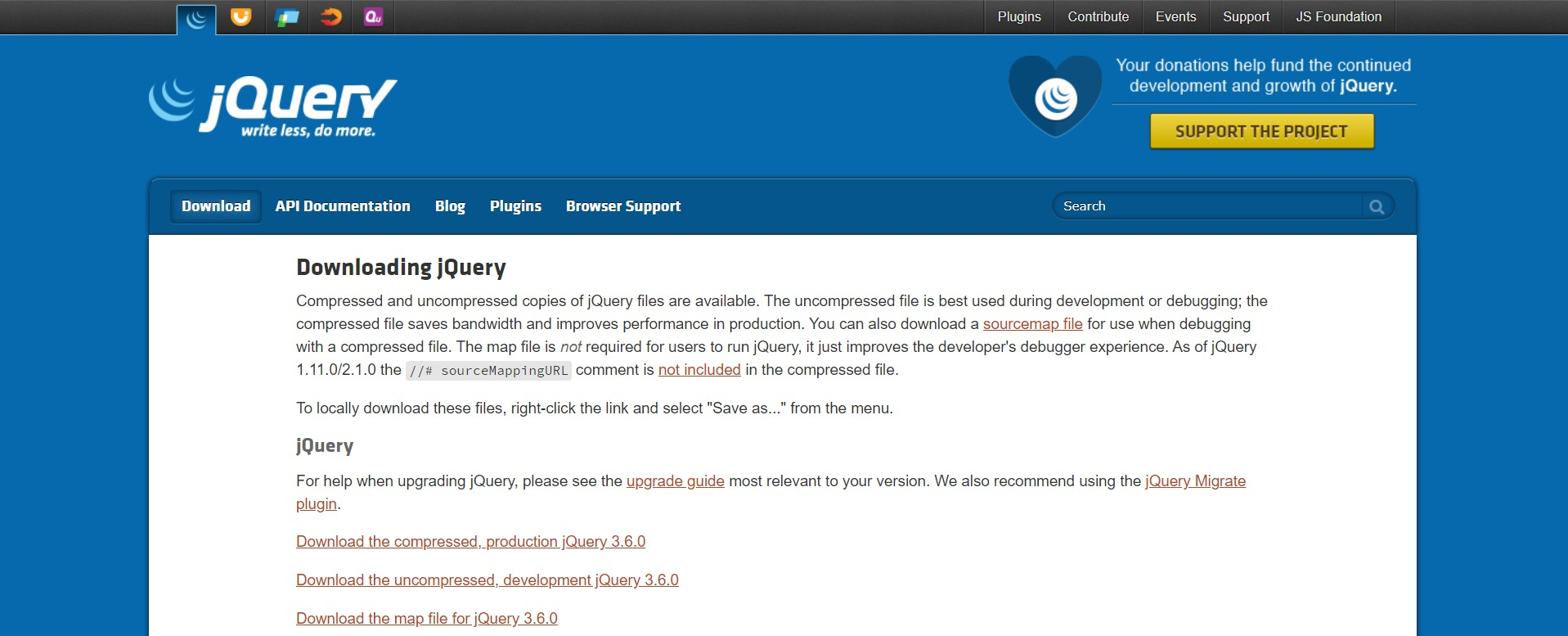Go to API Documentation menu item
Viewport: 1568px width, 636px height.
pos(343,206)
